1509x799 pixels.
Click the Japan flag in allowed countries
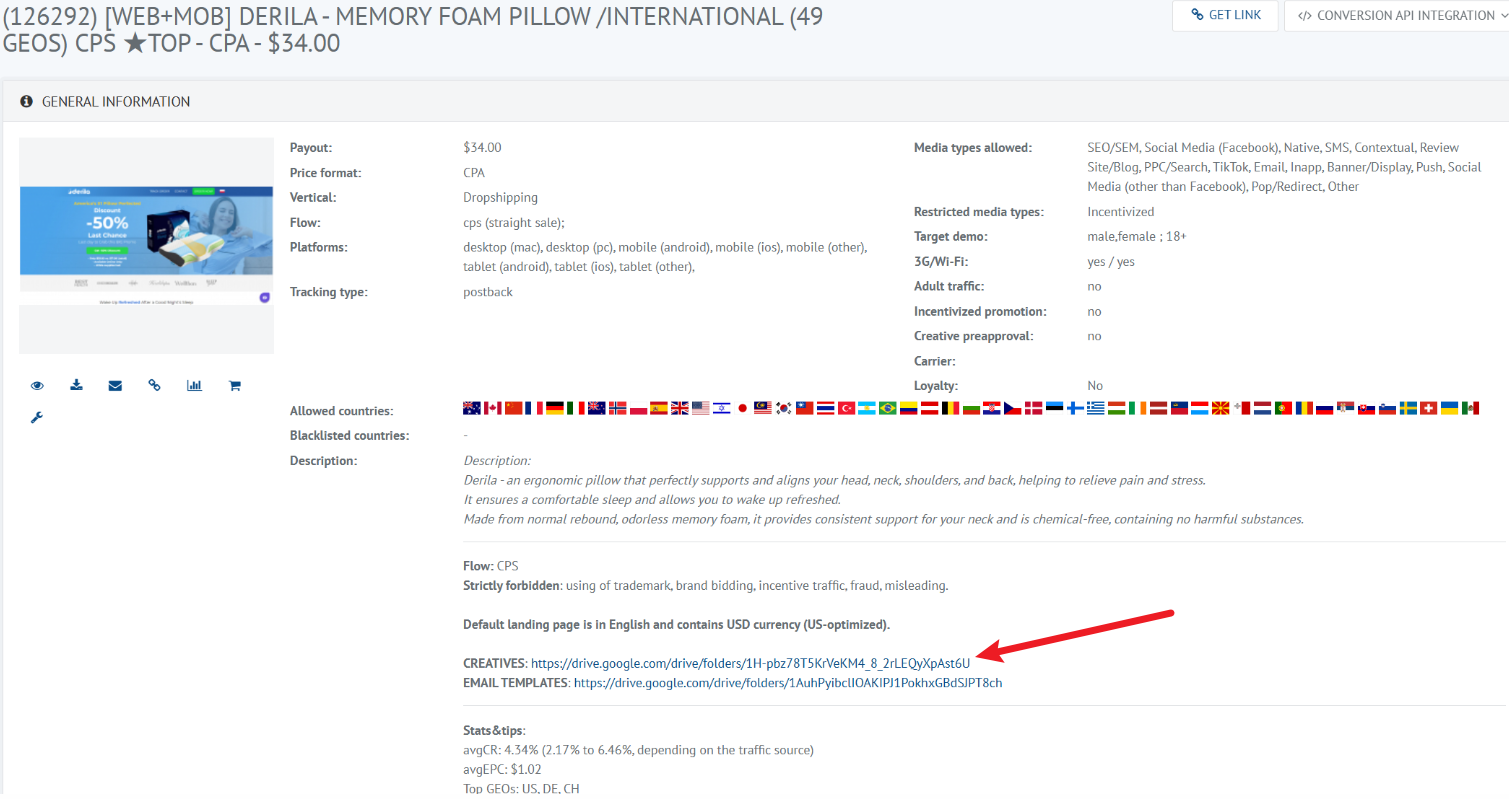pyautogui.click(x=742, y=408)
